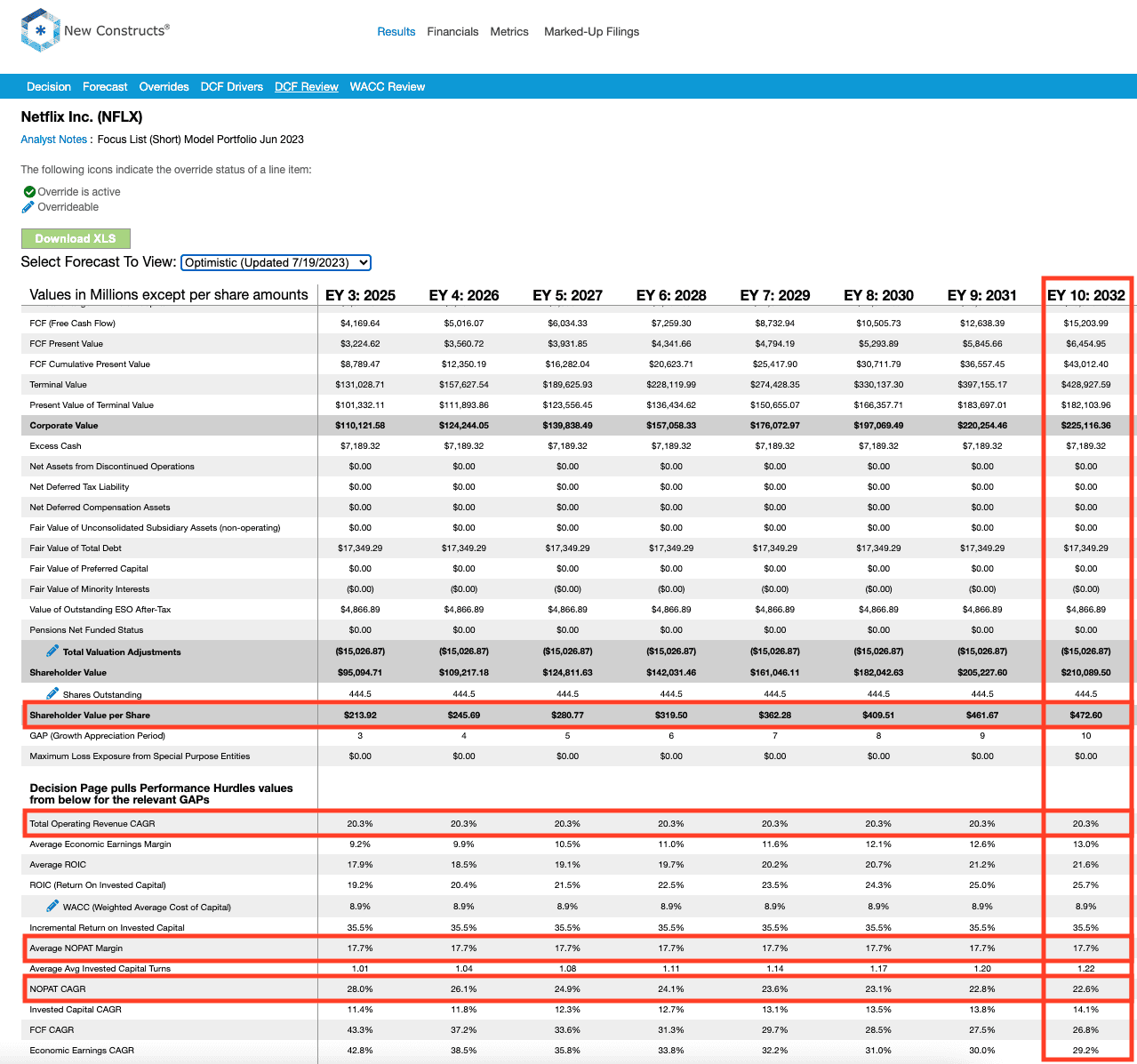Go to the Metrics section
This screenshot has height=1064, width=1137.
[x=509, y=32]
